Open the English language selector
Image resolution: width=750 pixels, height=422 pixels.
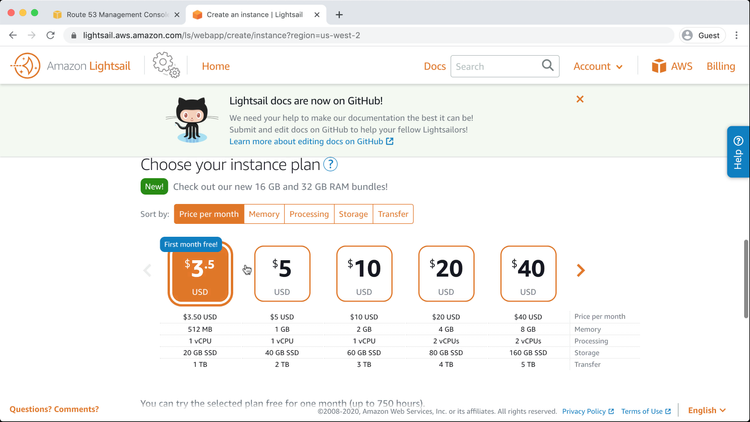coord(707,410)
